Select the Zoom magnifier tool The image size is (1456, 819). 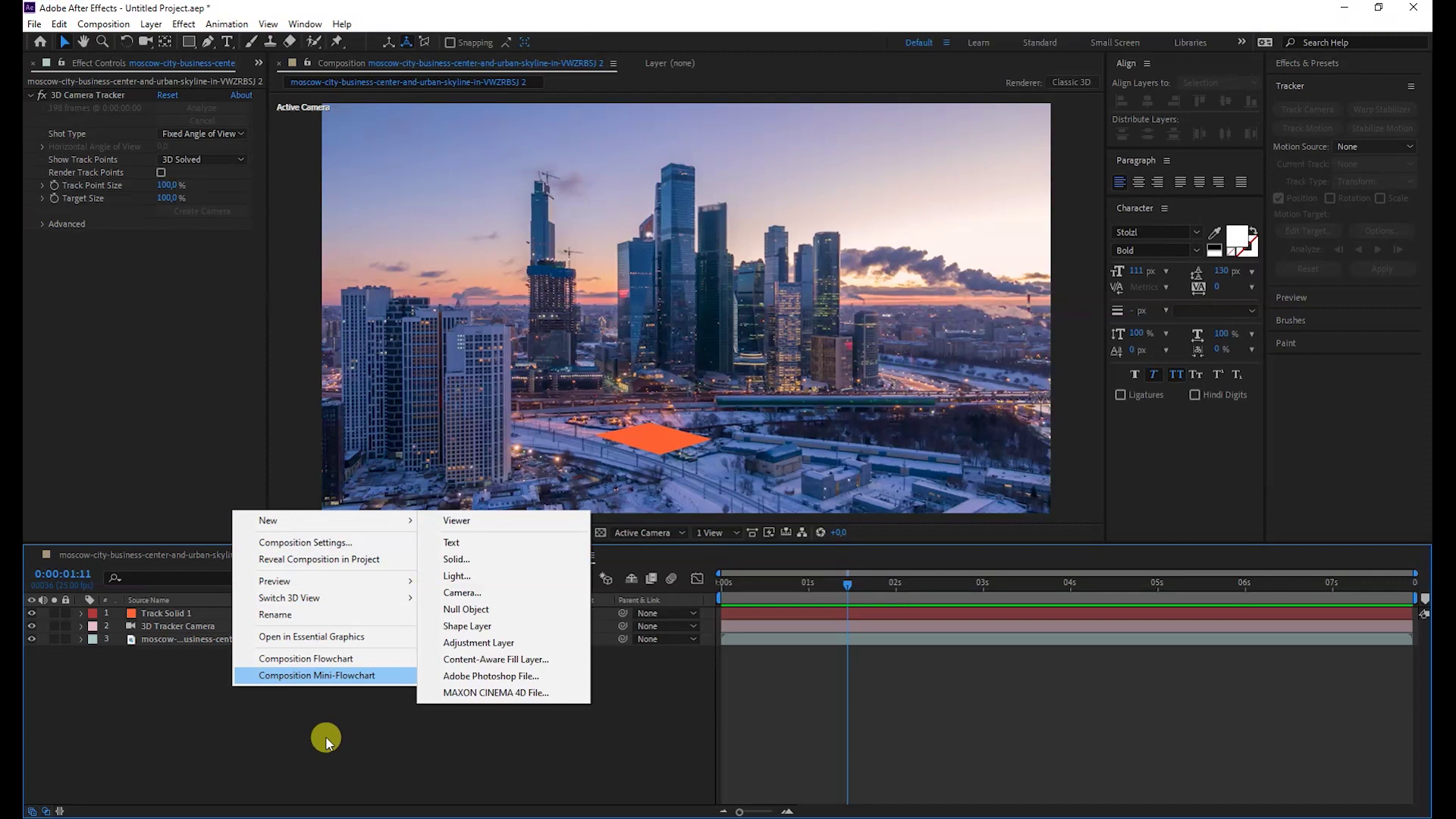(x=102, y=42)
